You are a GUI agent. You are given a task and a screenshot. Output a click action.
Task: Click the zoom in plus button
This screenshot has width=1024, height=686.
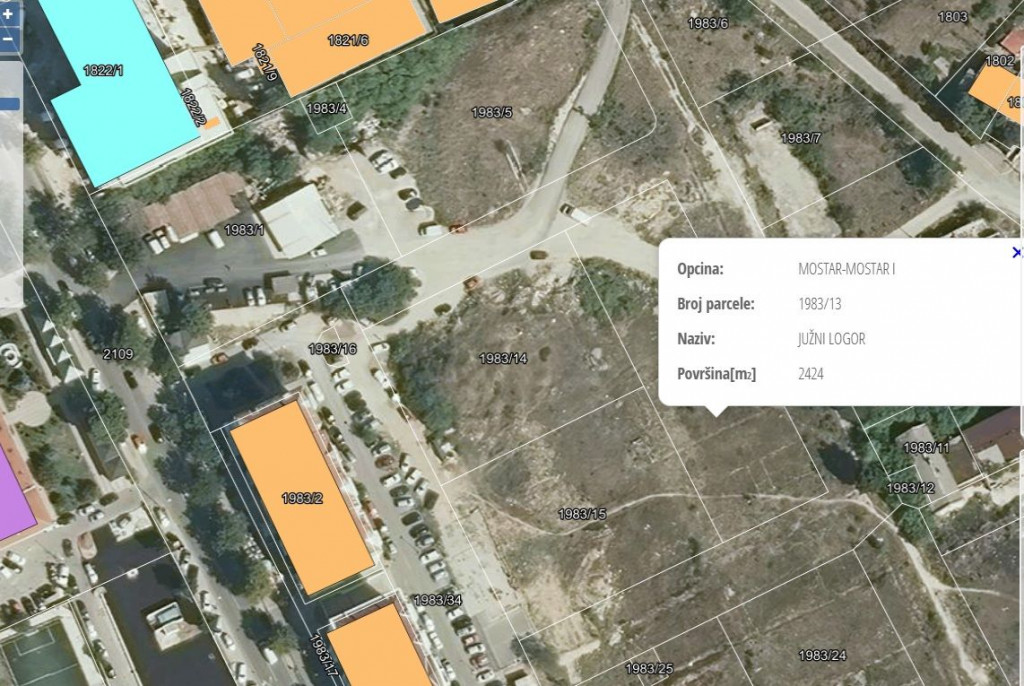click(x=8, y=15)
